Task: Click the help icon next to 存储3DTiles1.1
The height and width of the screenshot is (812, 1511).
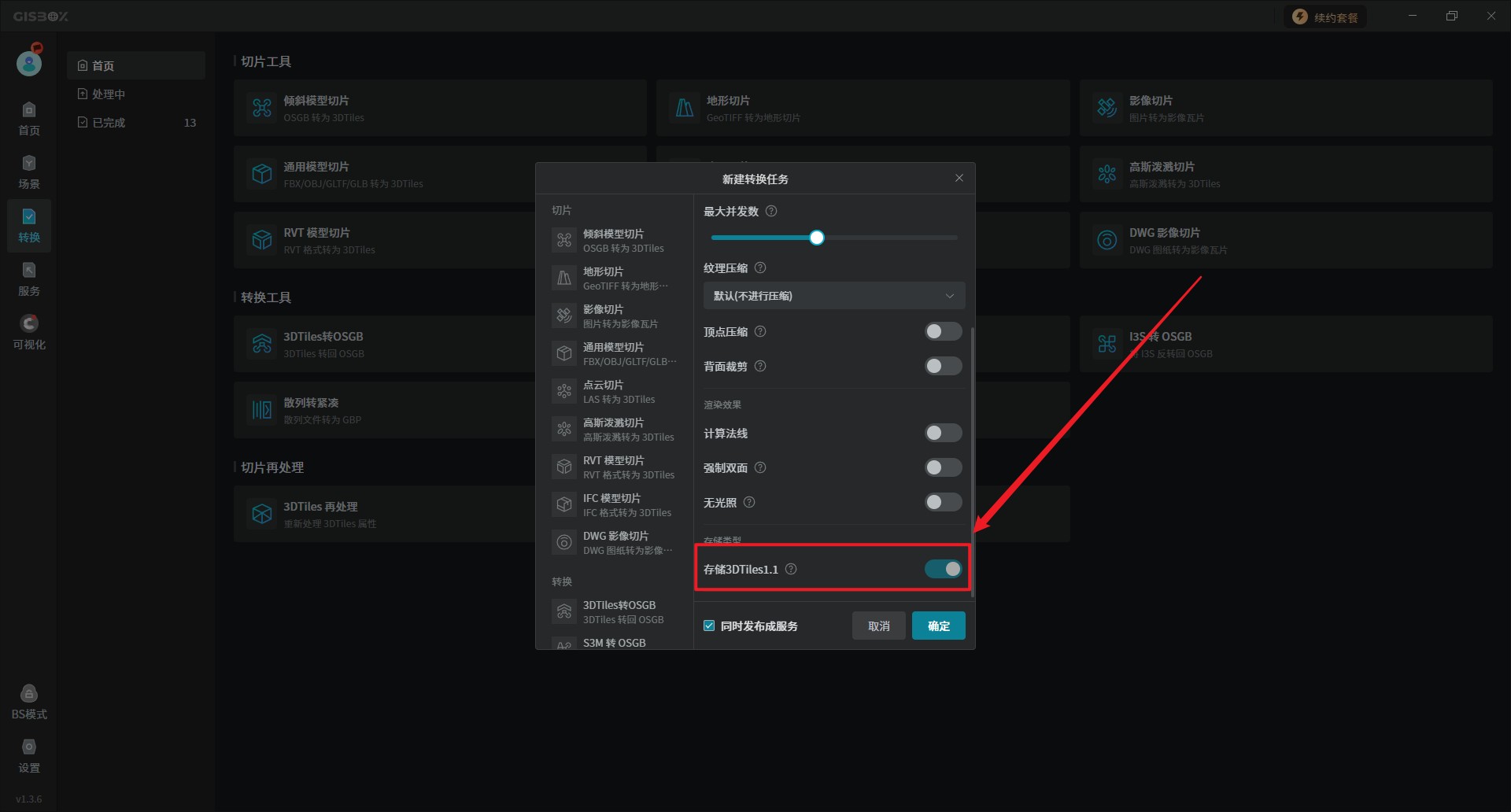Action: click(x=791, y=569)
